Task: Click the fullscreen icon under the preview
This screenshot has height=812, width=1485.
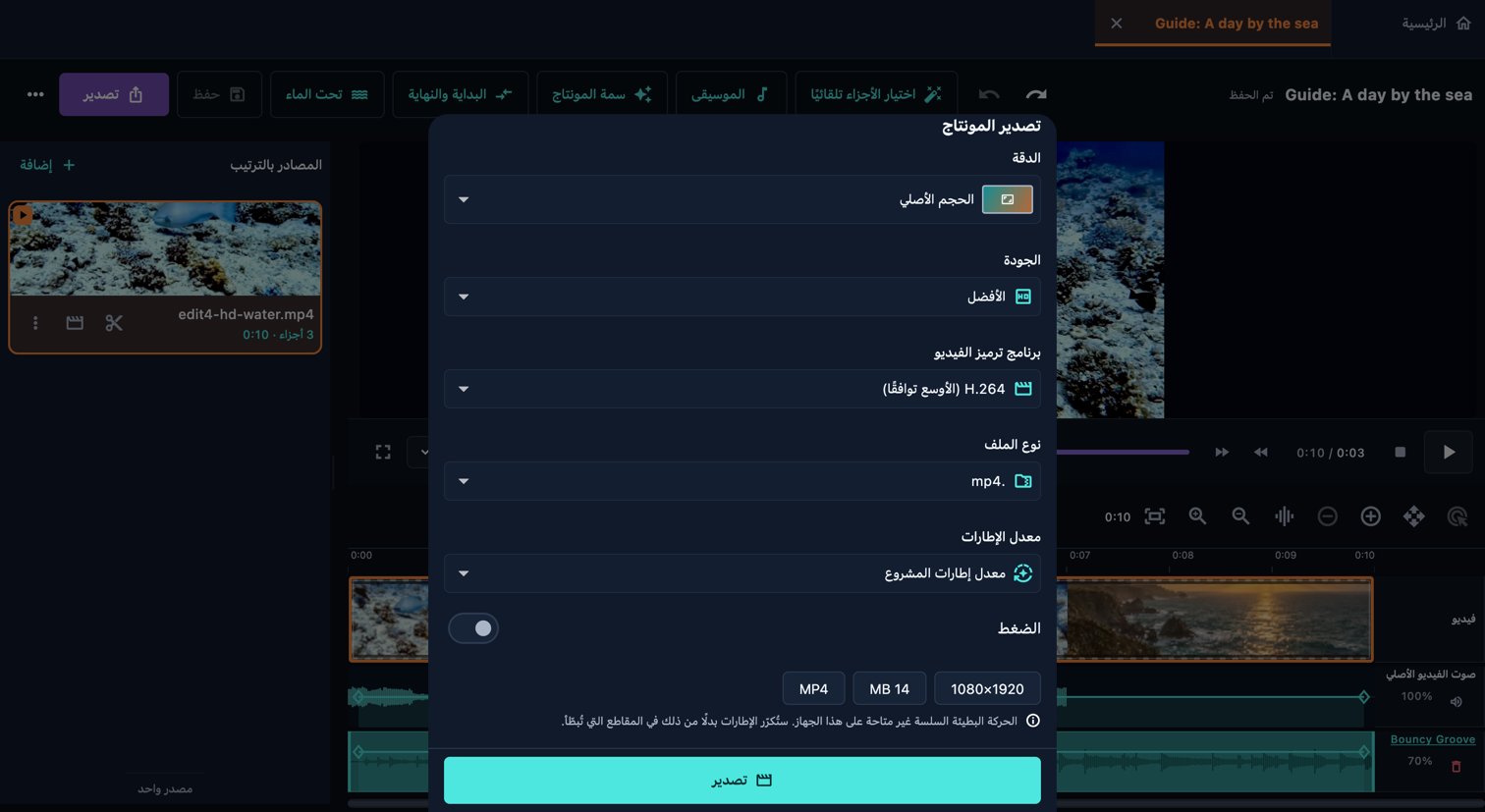Action: [x=383, y=452]
